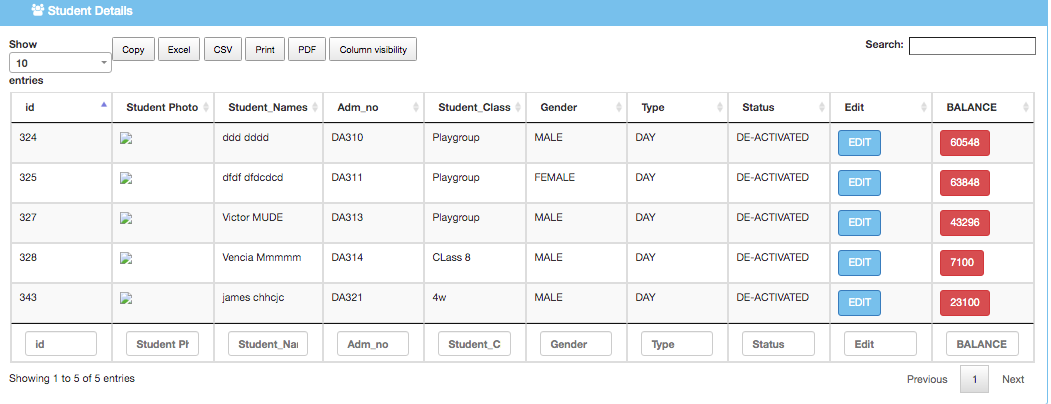Click the photo thumbnail for Victor MUDE

click(x=126, y=219)
